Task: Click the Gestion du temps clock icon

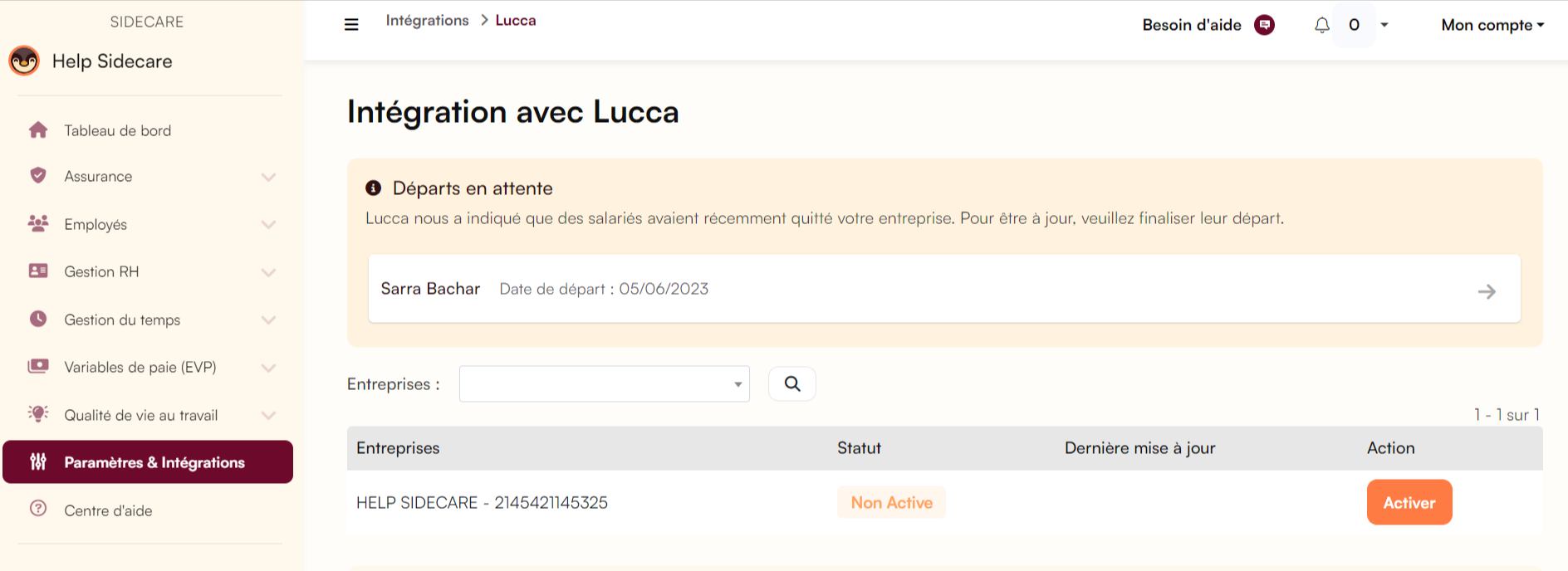Action: coord(37,320)
